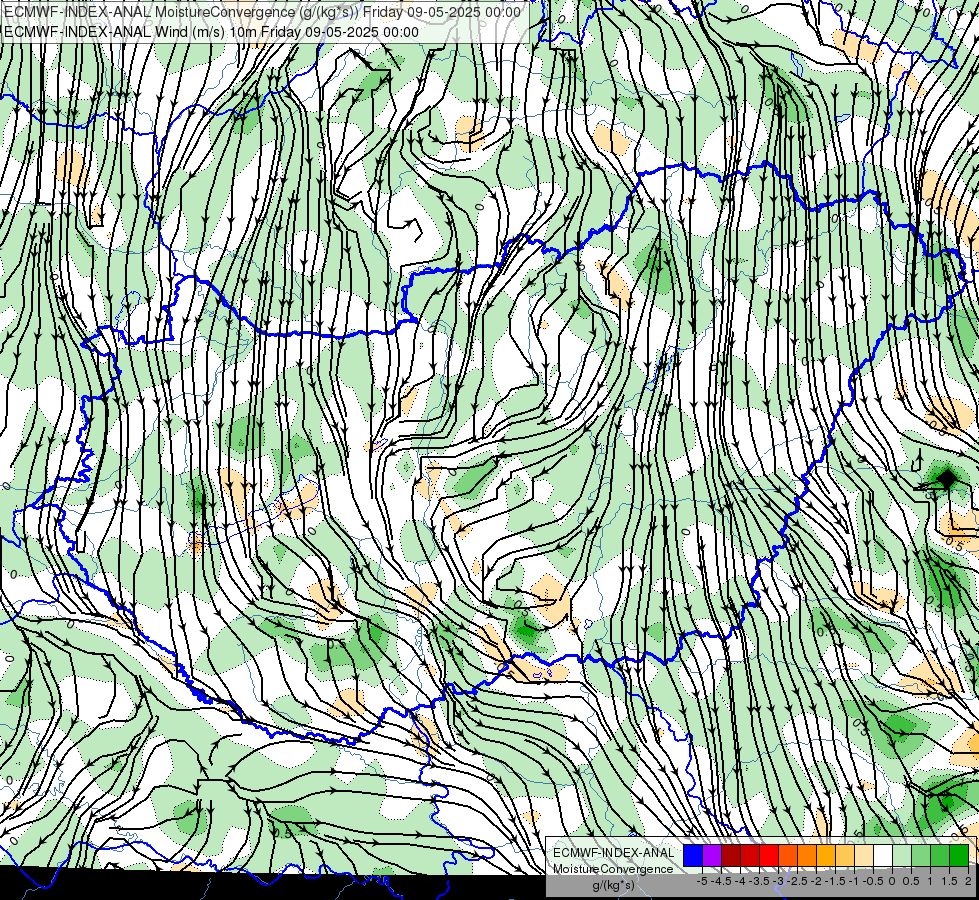Click the '-2' legend tick label

coord(816,881)
